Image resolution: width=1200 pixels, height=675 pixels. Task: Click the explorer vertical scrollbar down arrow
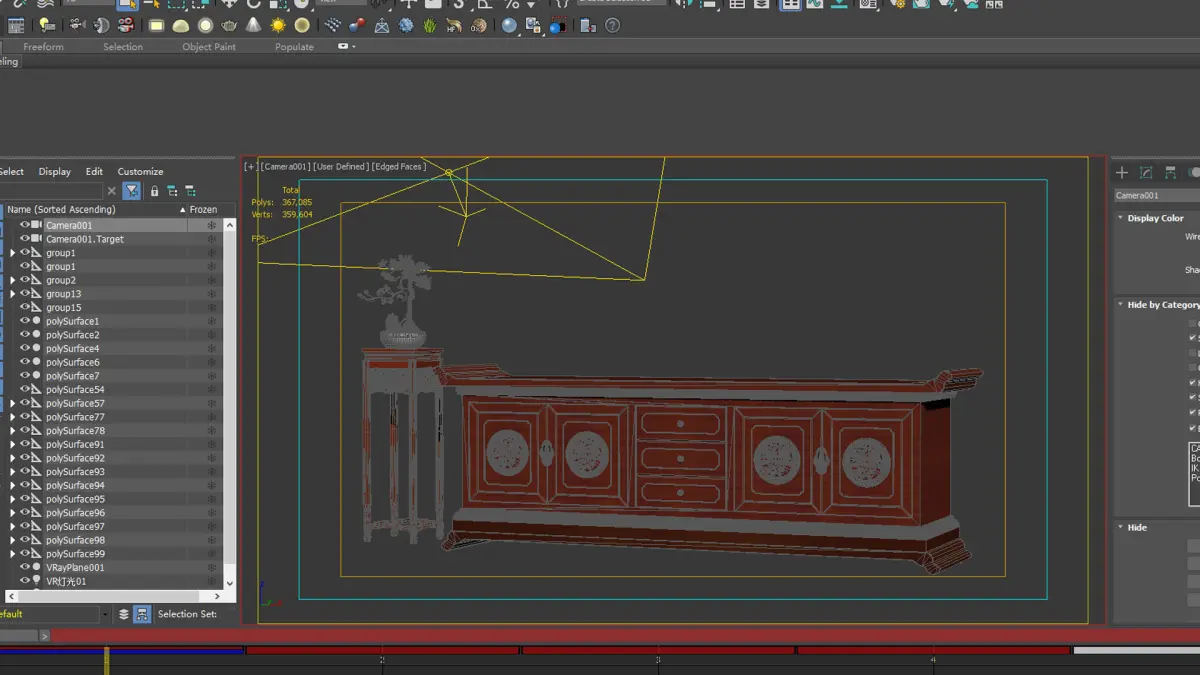click(229, 583)
